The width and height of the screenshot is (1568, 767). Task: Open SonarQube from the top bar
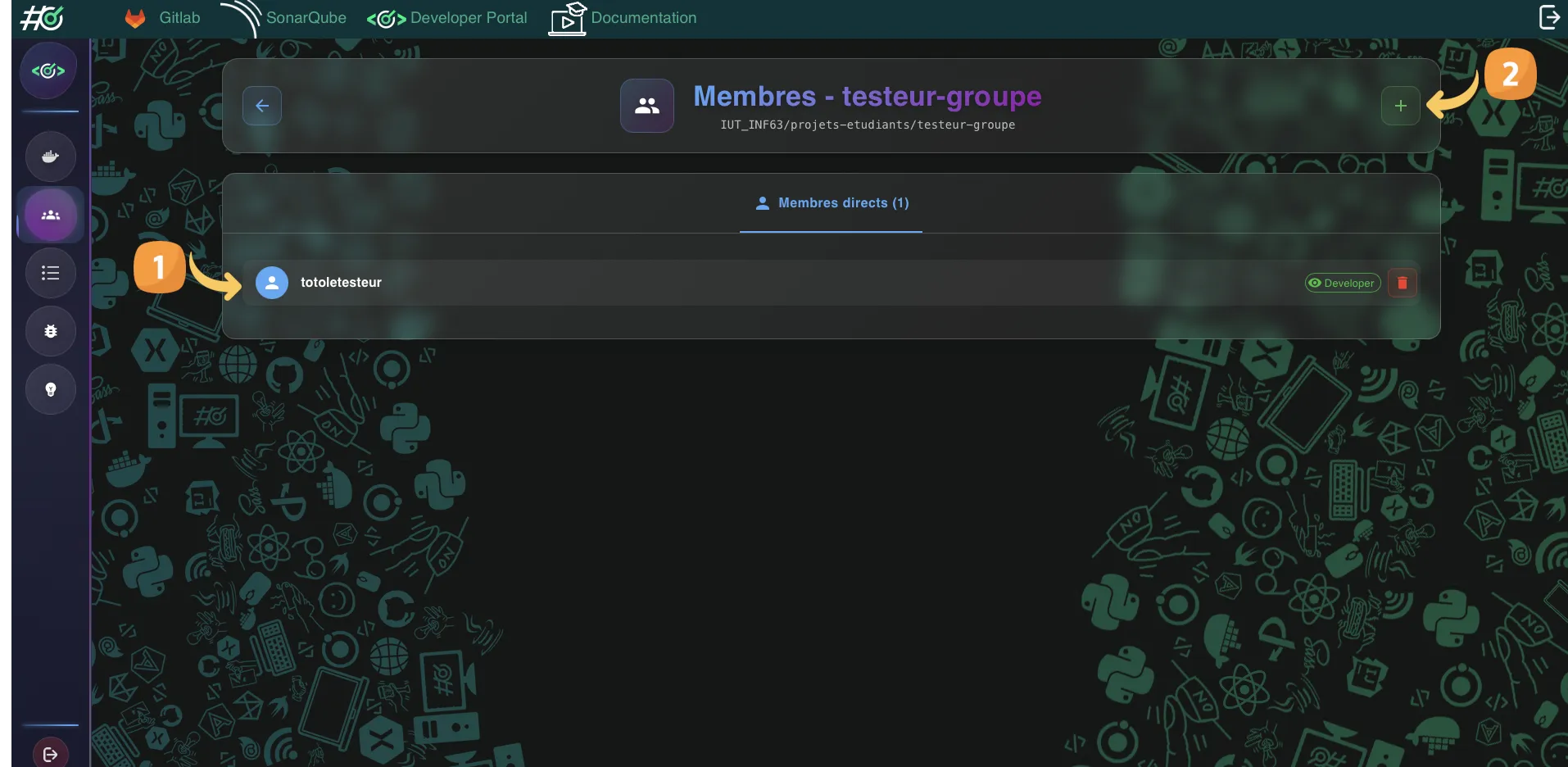point(306,17)
